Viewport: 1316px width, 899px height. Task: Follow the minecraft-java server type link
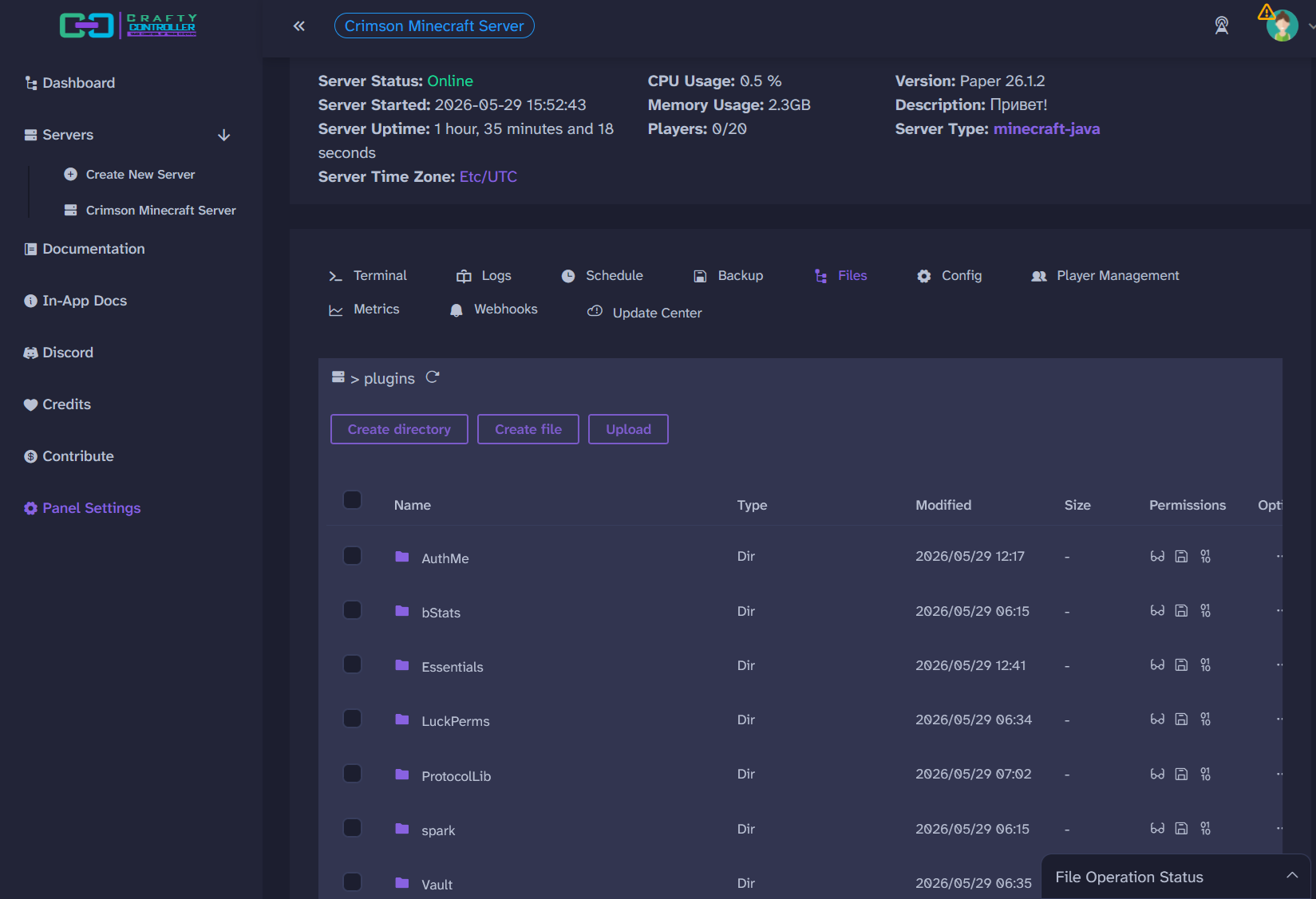(1046, 128)
